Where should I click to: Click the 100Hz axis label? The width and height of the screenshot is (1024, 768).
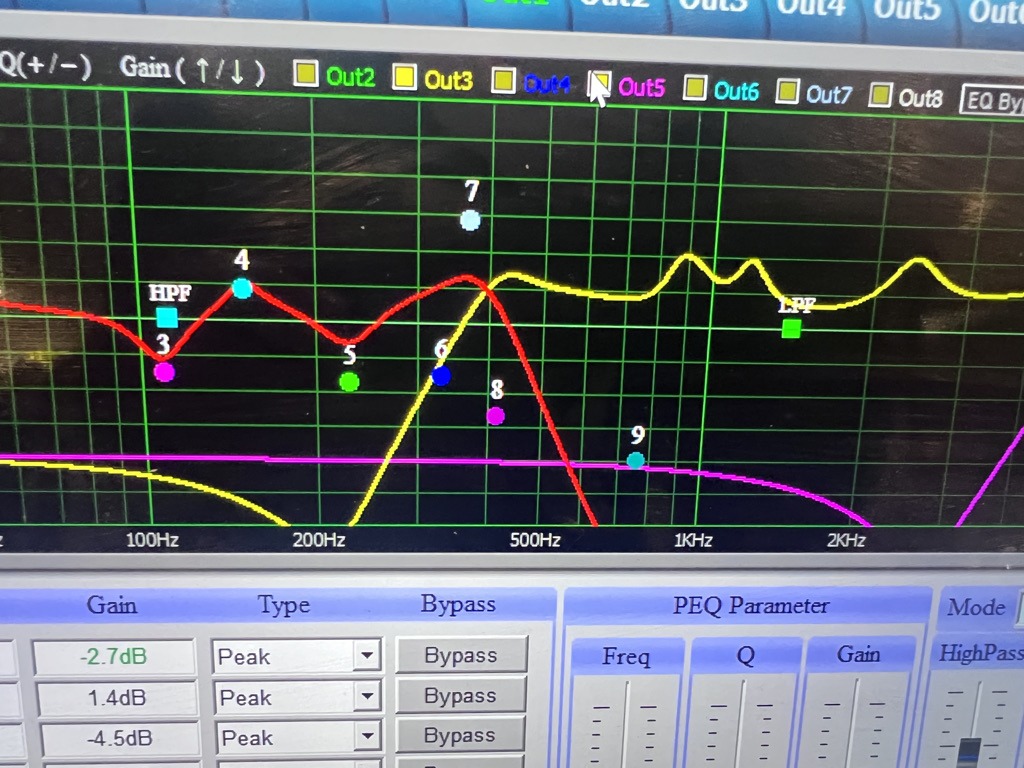pos(152,540)
